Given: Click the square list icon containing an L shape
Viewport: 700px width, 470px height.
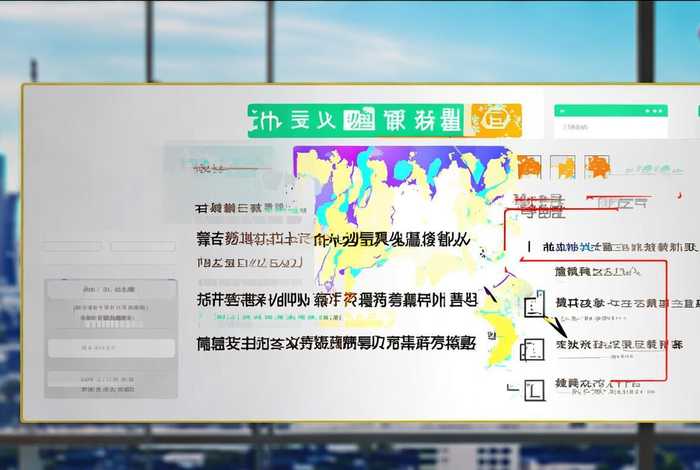Looking at the screenshot, I should click(534, 390).
